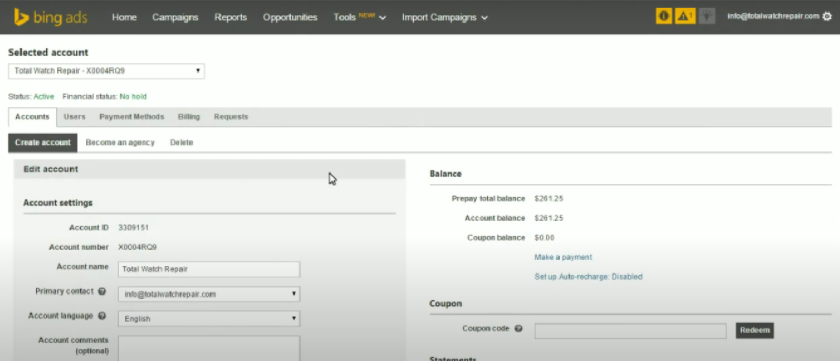Click the Primary contact help icon
The height and width of the screenshot is (361, 840).
coord(102,291)
